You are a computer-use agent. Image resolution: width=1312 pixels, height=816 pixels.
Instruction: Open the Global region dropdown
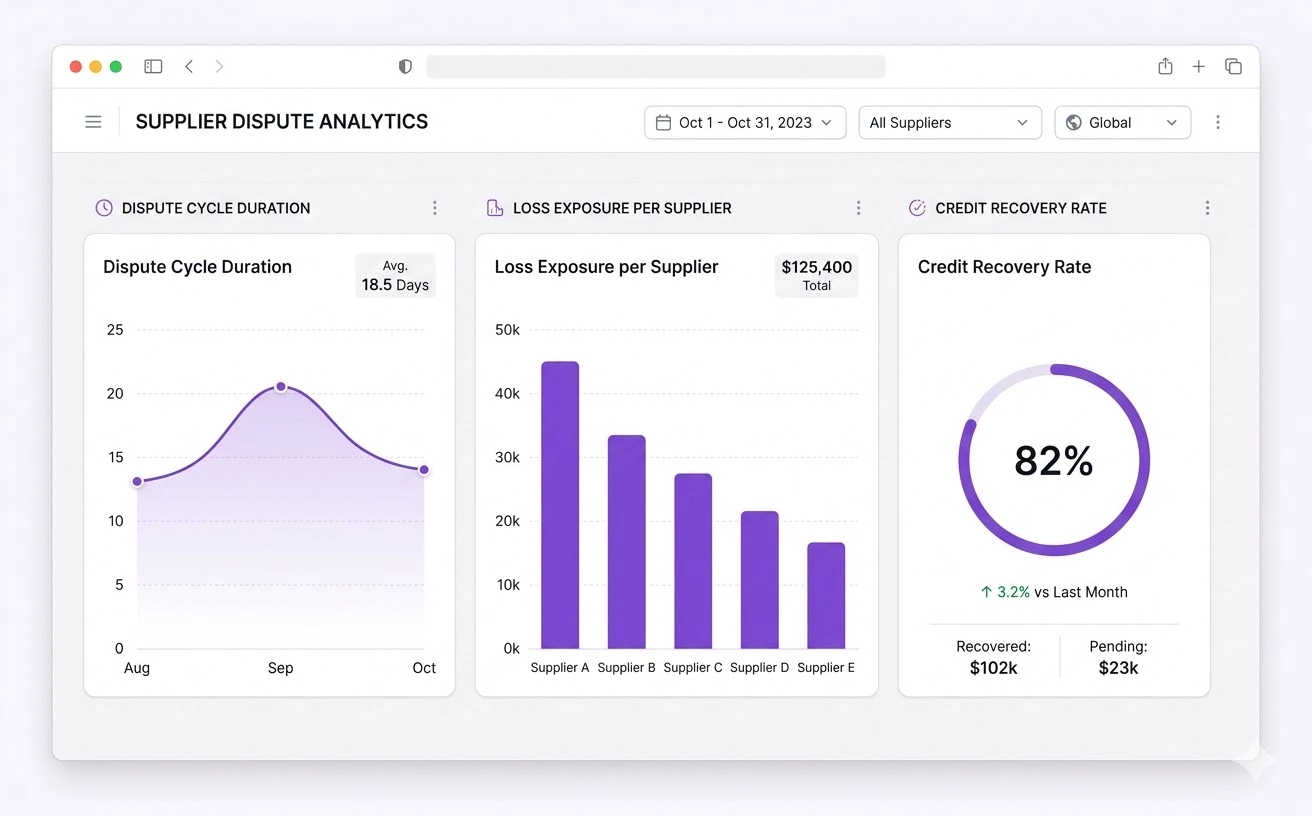[1123, 122]
